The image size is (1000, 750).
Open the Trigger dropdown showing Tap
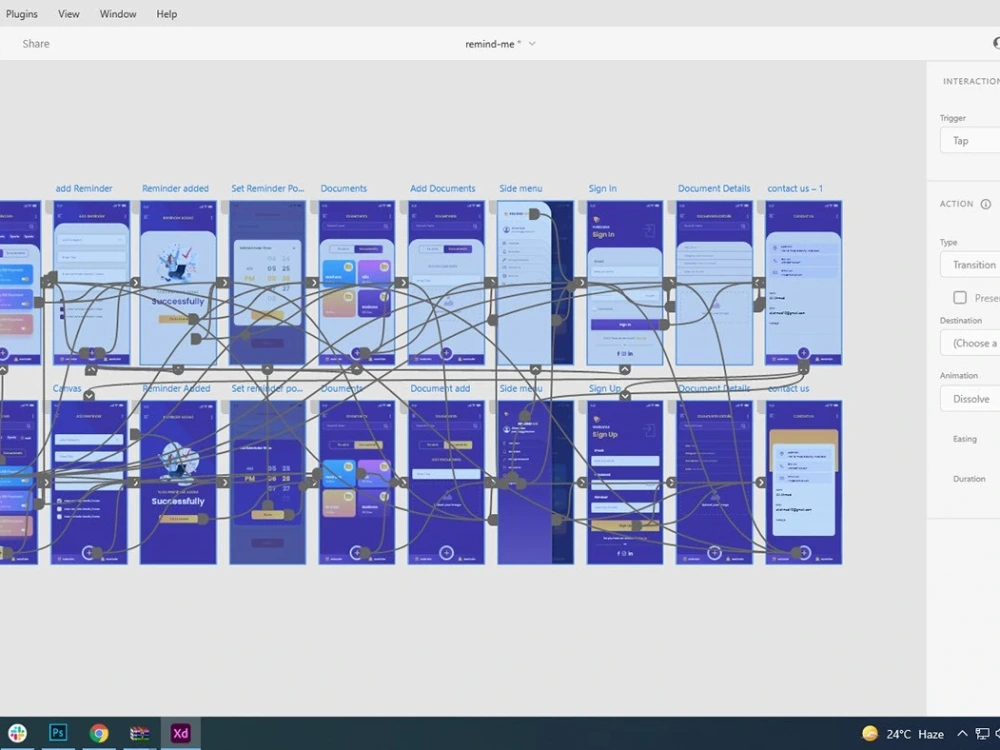point(969,140)
